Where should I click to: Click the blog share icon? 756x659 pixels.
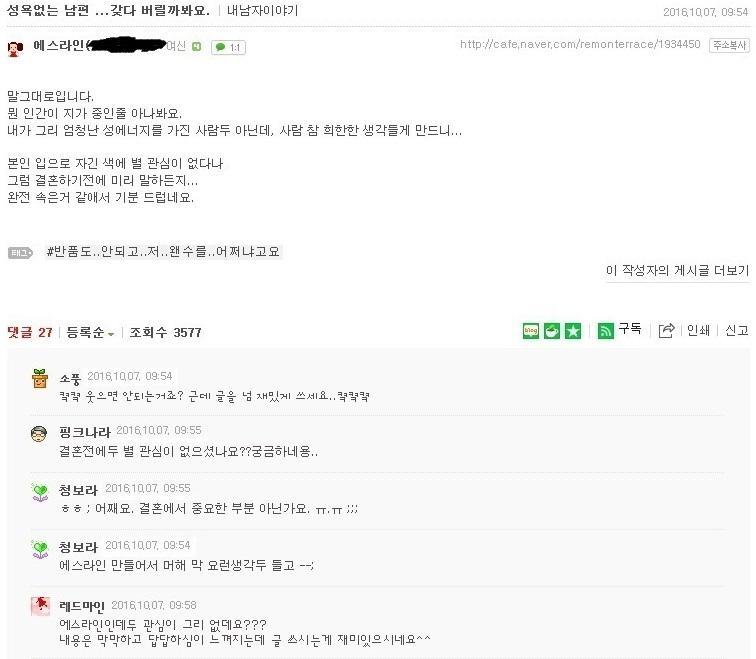pyautogui.click(x=530, y=331)
